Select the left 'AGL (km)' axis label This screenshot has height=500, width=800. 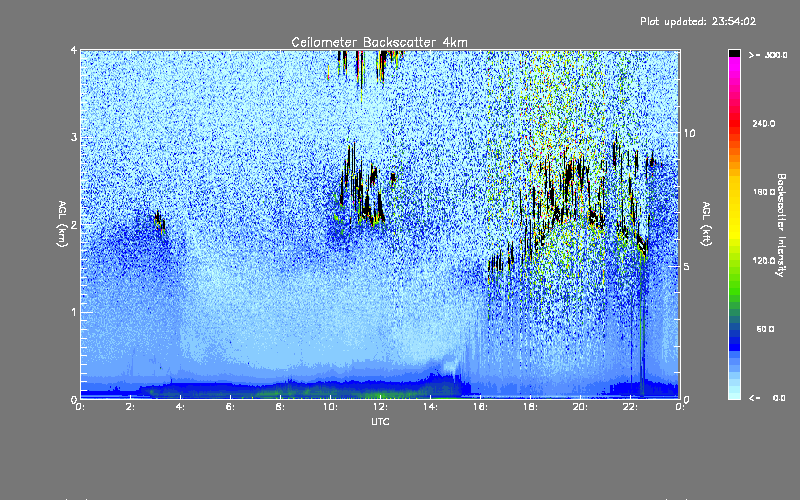[x=62, y=224]
